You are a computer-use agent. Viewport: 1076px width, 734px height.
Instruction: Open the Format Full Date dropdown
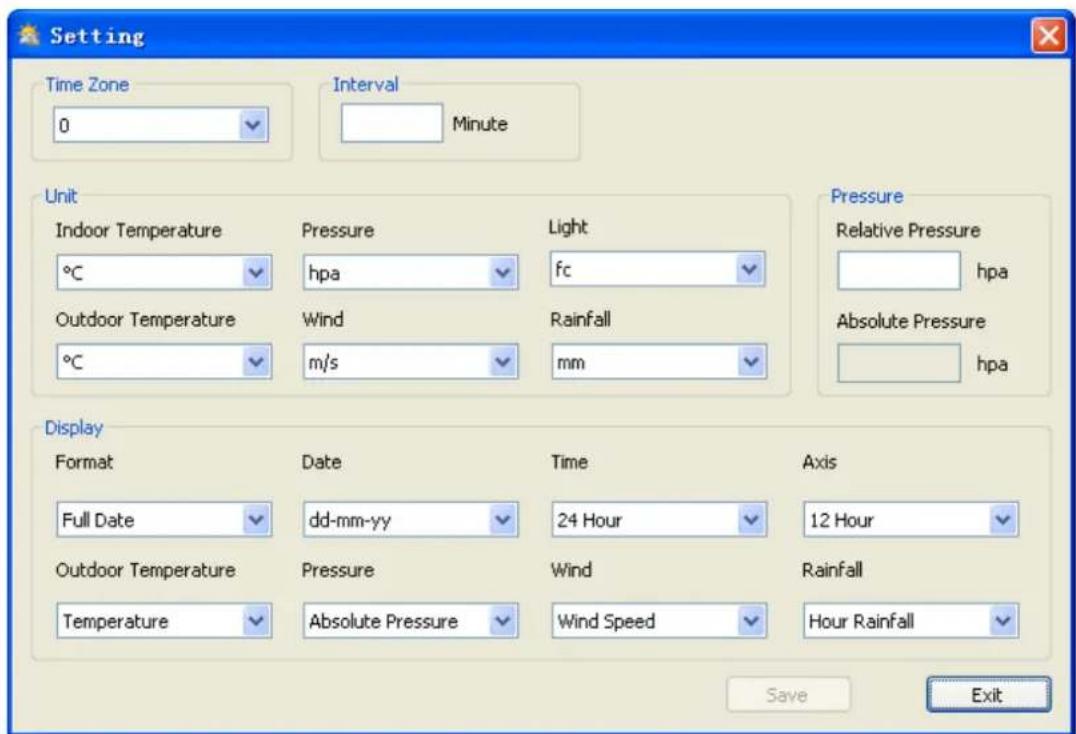coord(257,519)
